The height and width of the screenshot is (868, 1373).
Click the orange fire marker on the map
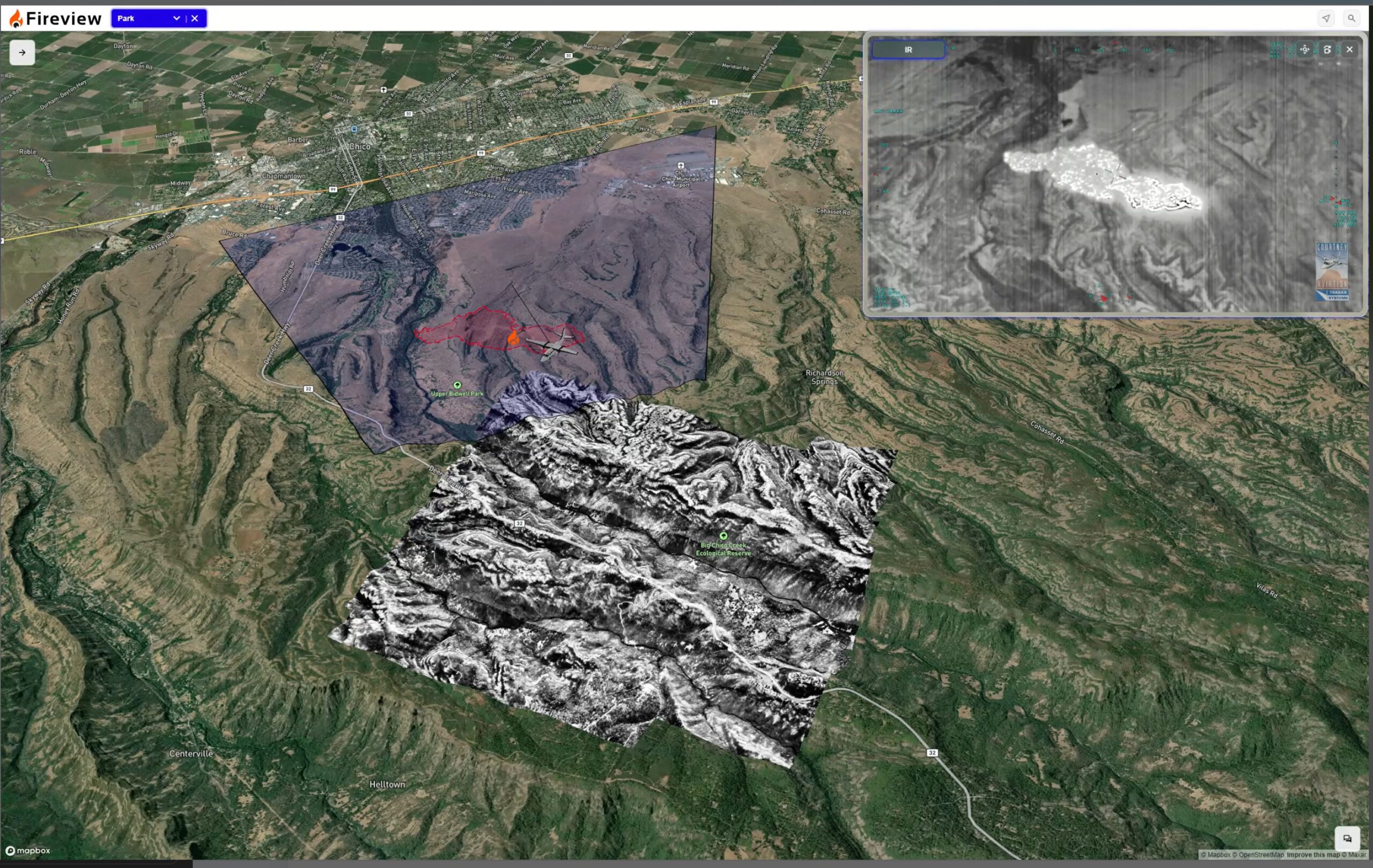pos(513,338)
